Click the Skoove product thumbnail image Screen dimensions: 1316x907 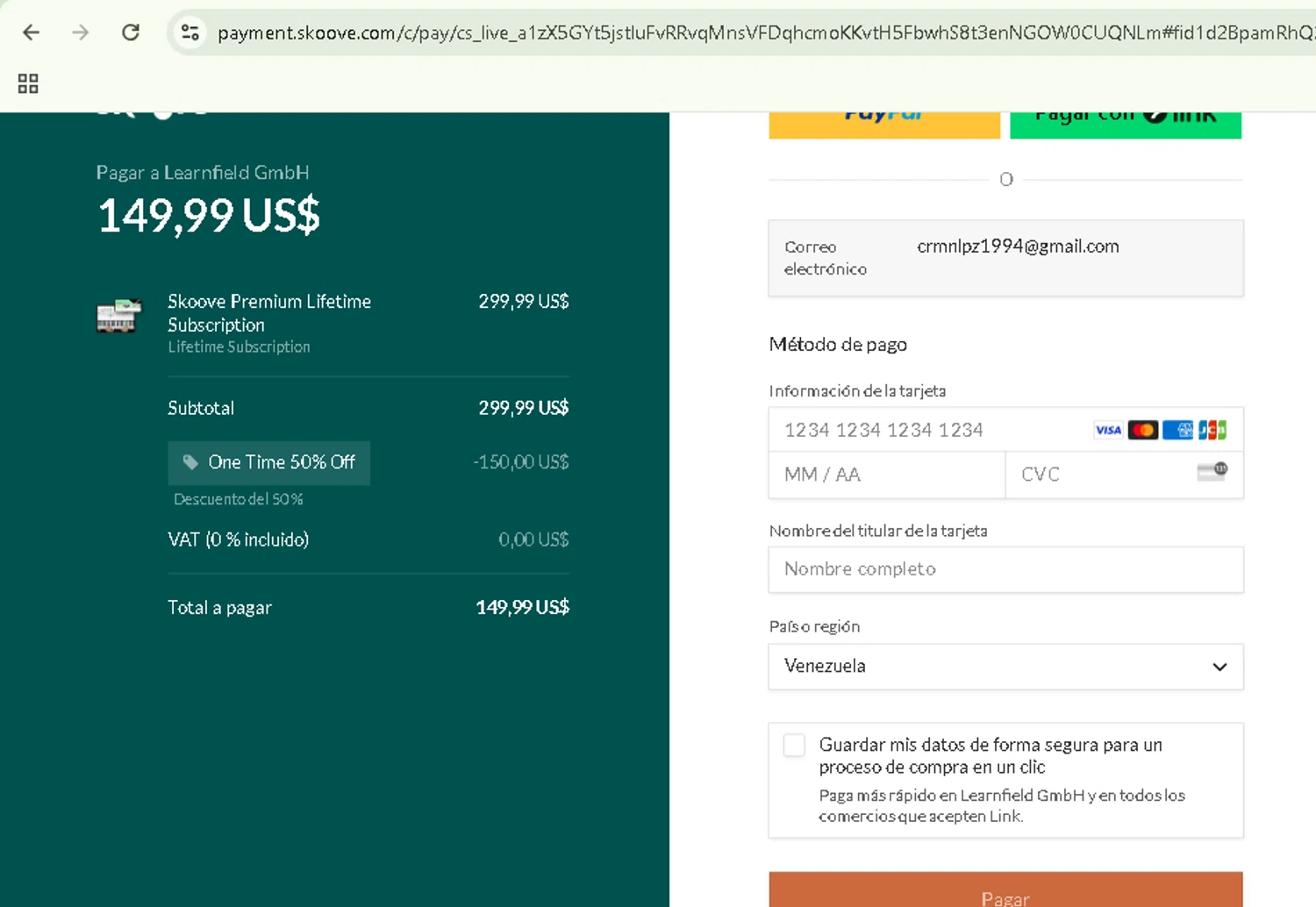click(118, 315)
